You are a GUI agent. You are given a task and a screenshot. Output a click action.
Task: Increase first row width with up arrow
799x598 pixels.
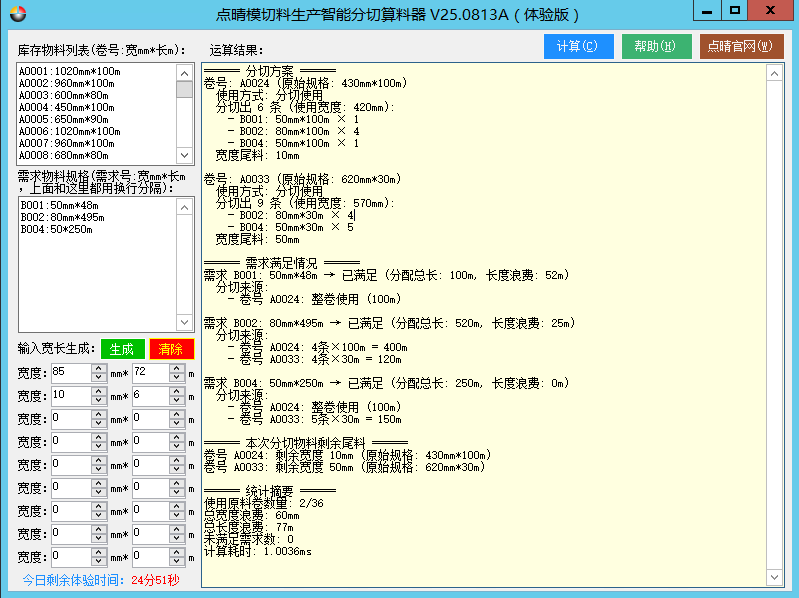coord(98,368)
